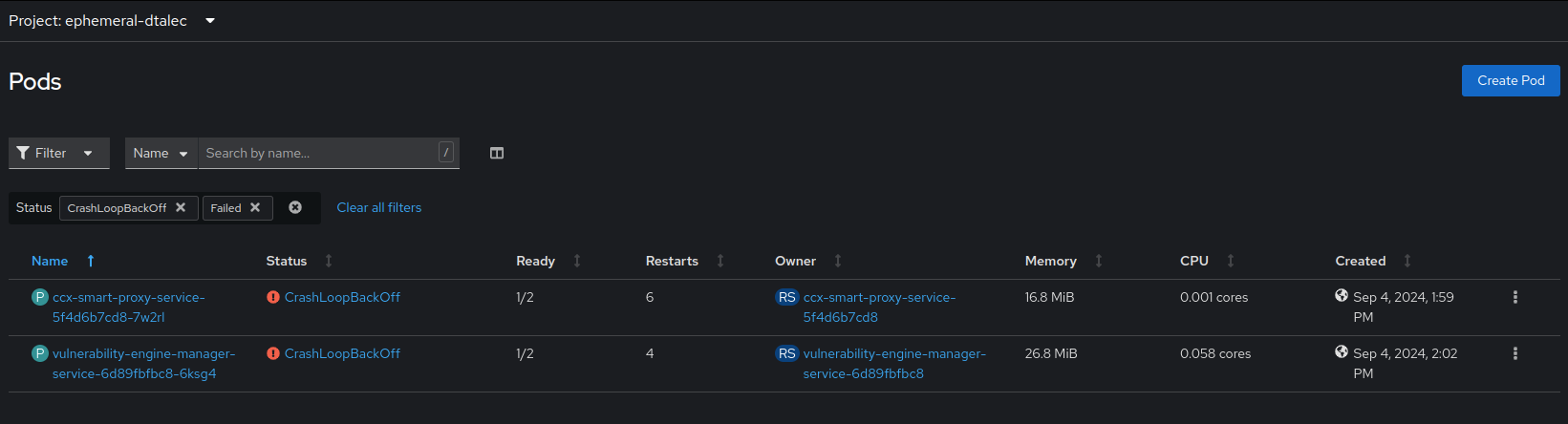Toggle Name column sort order
This screenshot has width=1568, height=424.
click(50, 261)
